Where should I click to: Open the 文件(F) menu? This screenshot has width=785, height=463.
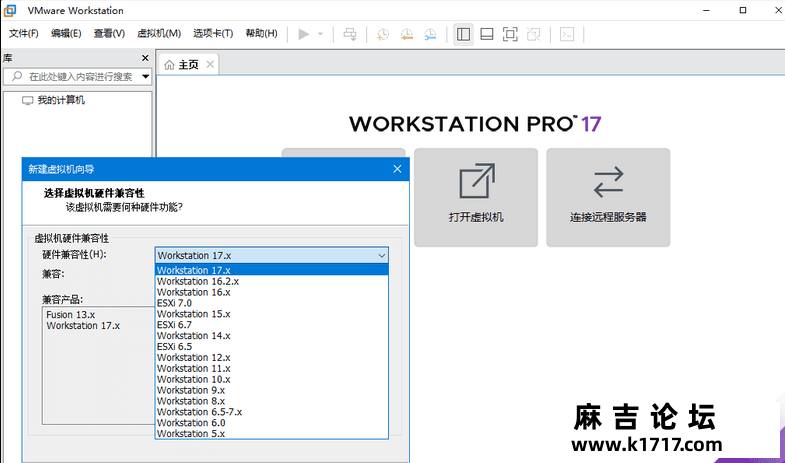24,34
